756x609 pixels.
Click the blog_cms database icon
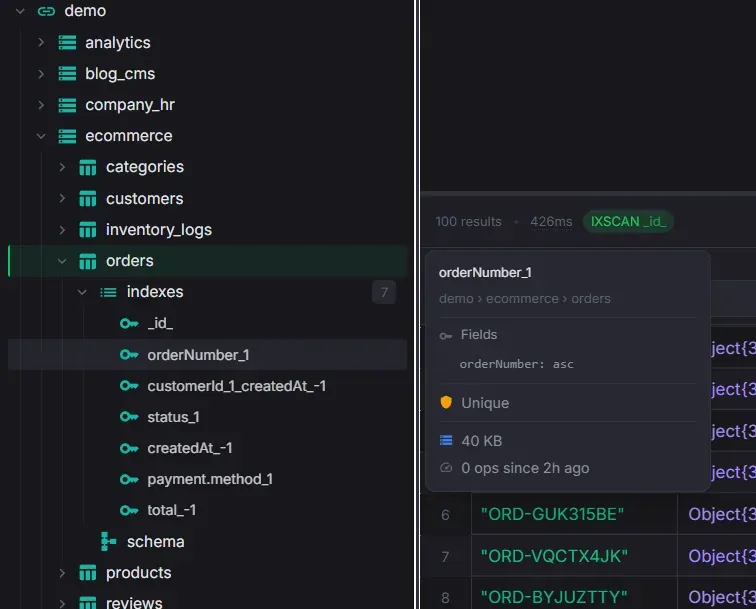(x=67, y=73)
